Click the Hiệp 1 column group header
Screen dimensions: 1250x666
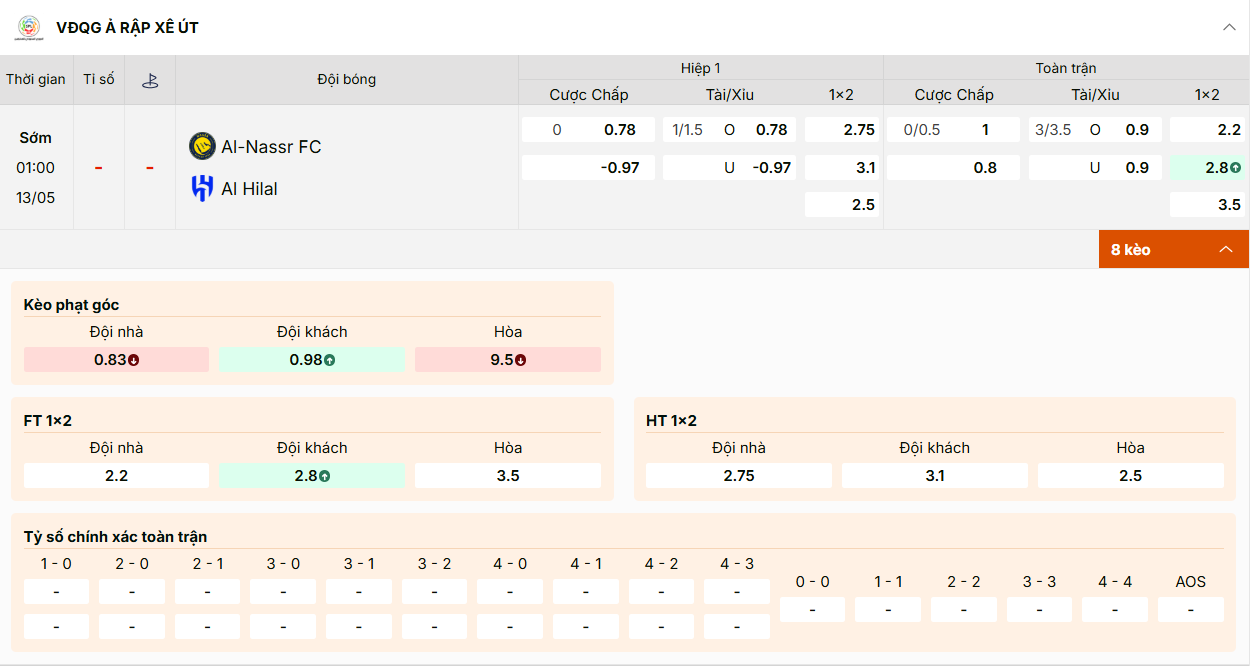(x=701, y=68)
